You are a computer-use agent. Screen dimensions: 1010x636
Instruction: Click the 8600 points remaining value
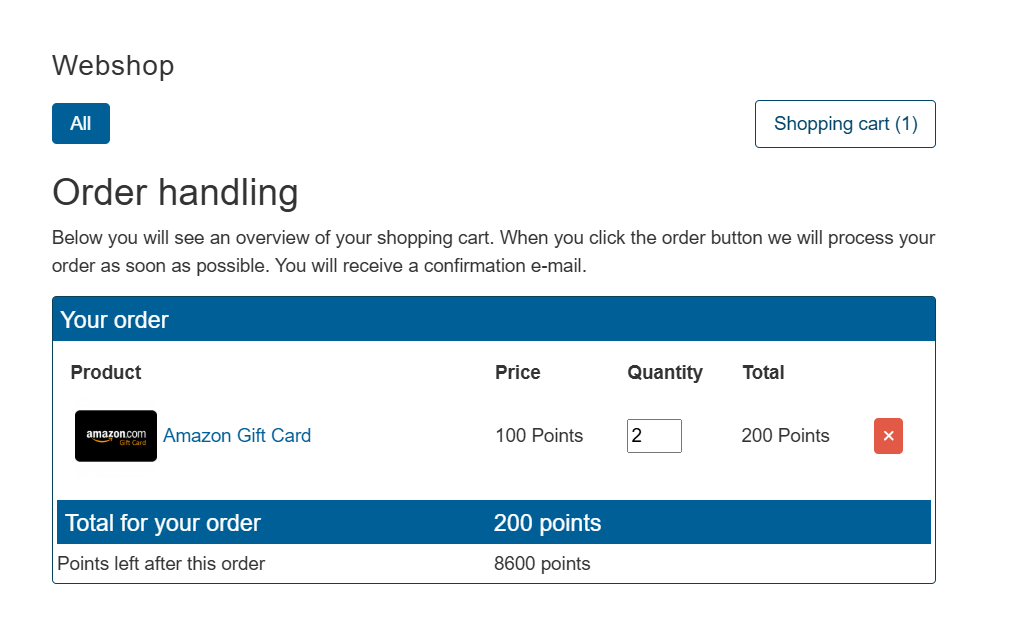click(x=542, y=564)
